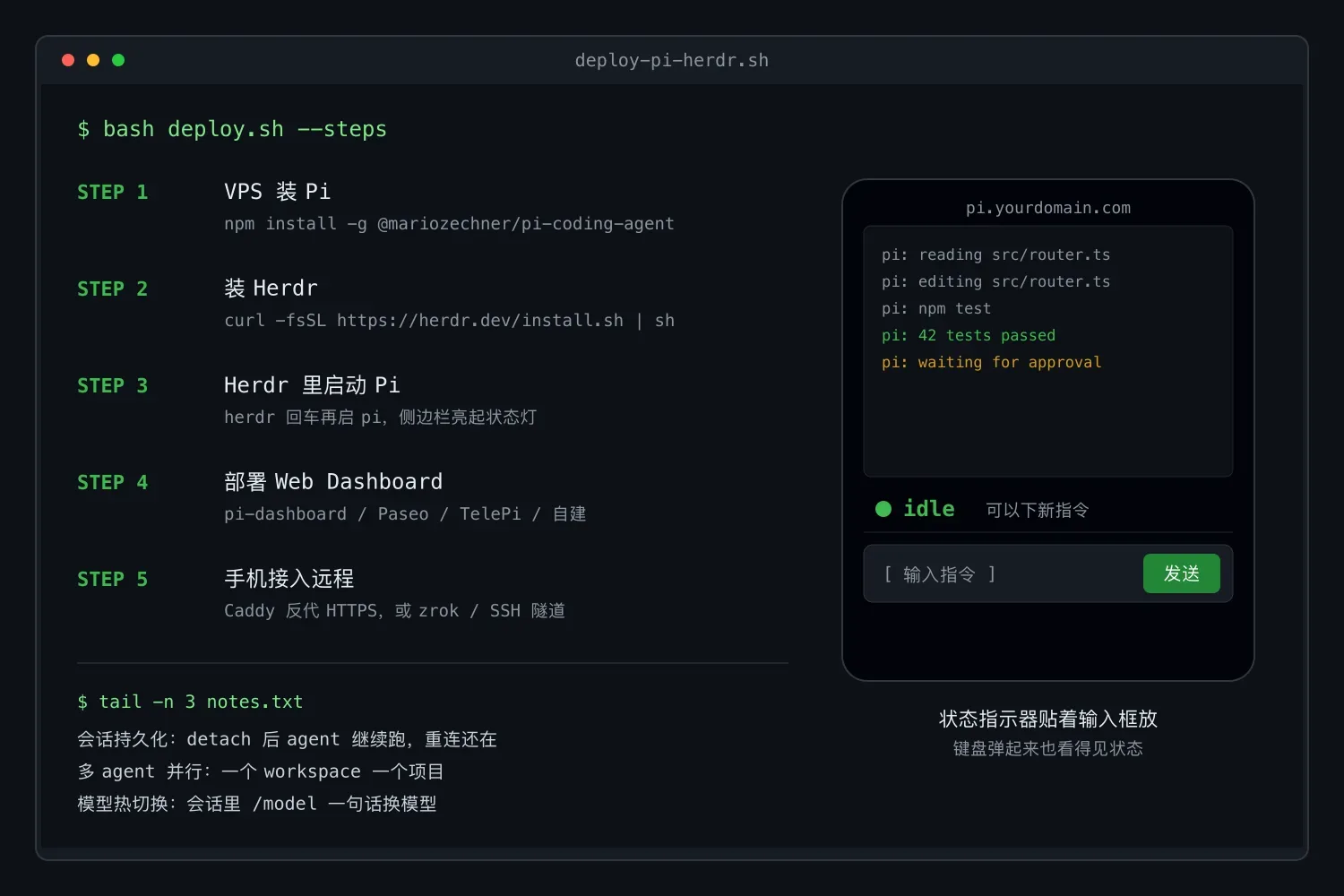Click log line "pi: 42 tests passed"

969,335
